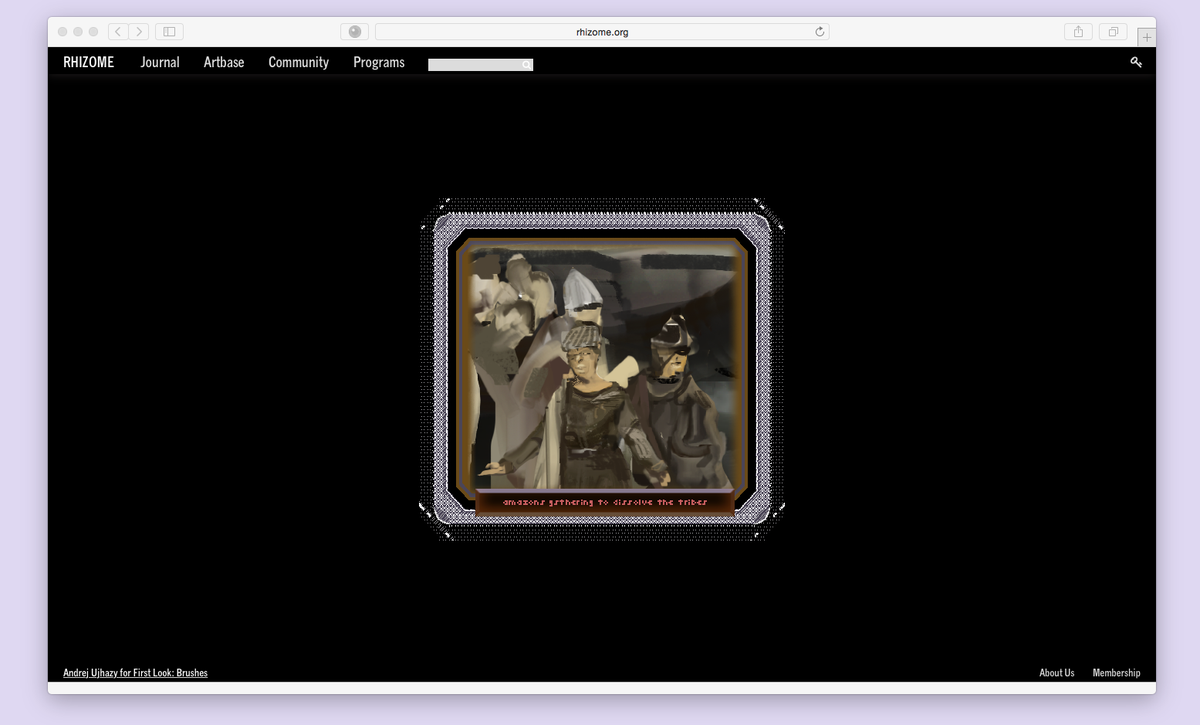Open a new tab with the plus button
This screenshot has width=1200, height=725.
(x=1147, y=37)
